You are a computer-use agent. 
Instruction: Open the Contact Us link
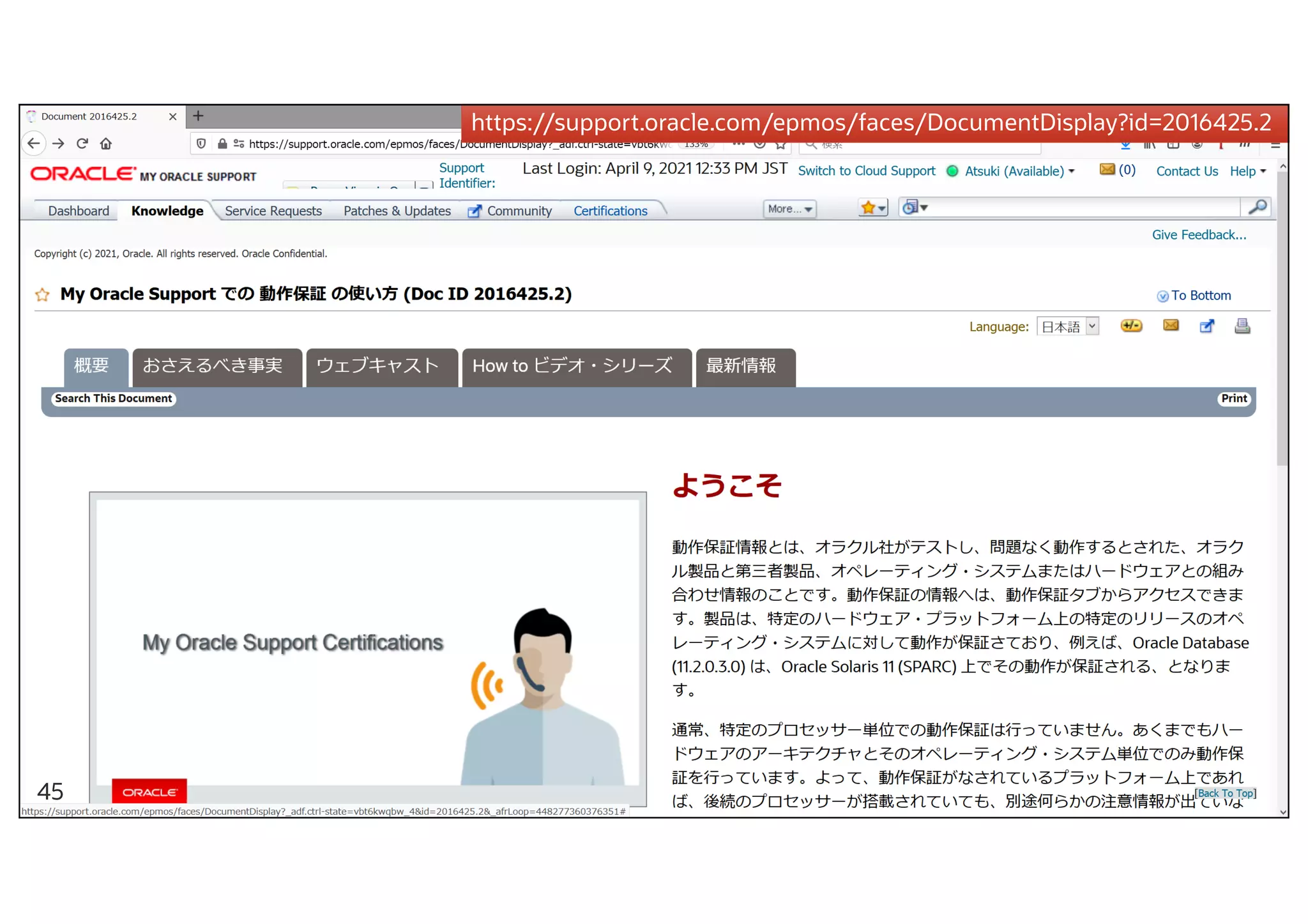[1187, 171]
